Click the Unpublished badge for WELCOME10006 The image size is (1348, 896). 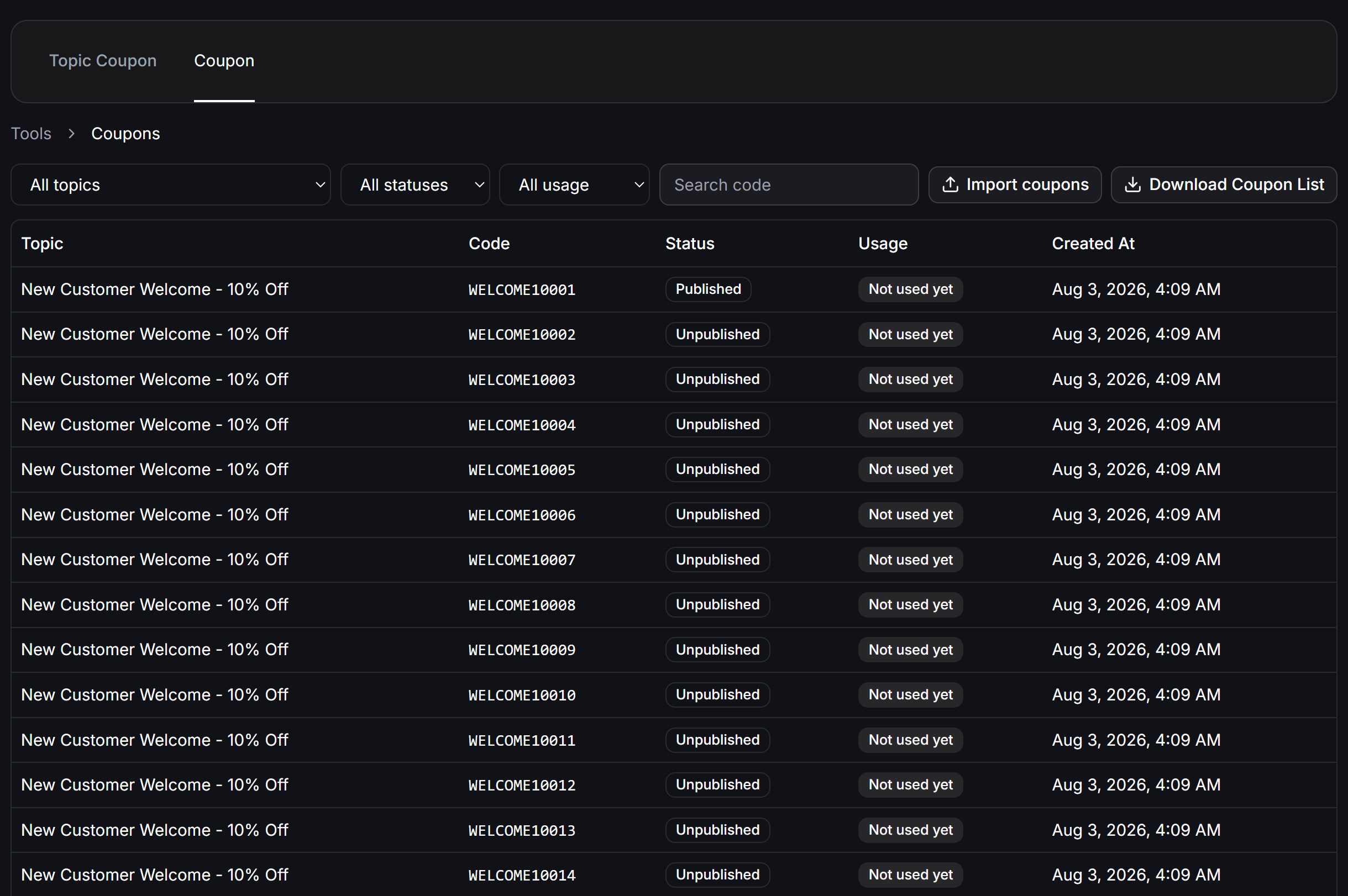tap(717, 515)
